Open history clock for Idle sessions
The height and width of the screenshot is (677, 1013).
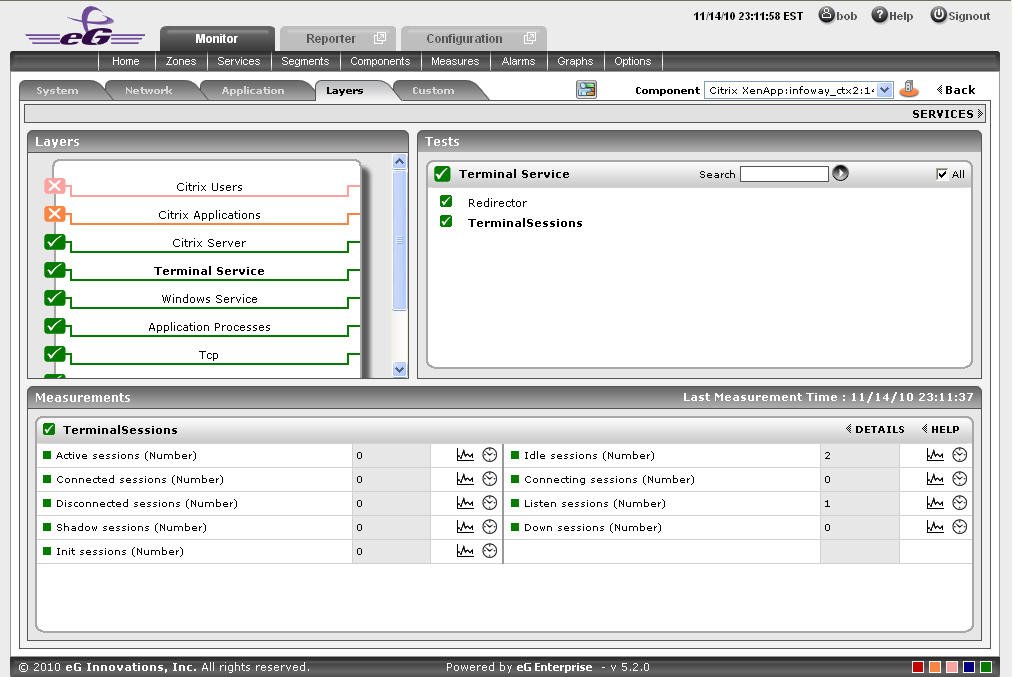960,455
